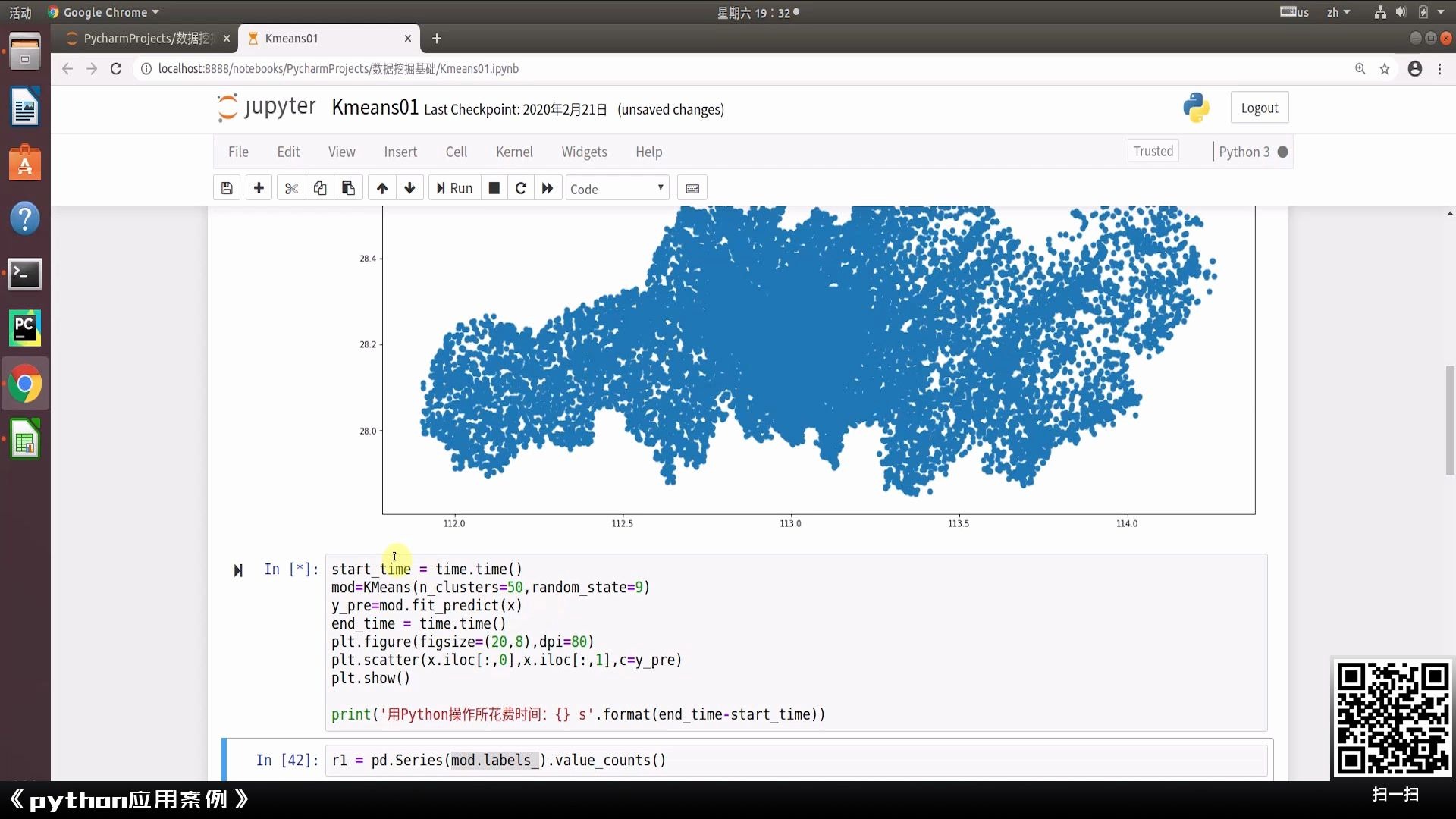Select the Code cell type dropdown
The width and height of the screenshot is (1456, 819).
[616, 189]
